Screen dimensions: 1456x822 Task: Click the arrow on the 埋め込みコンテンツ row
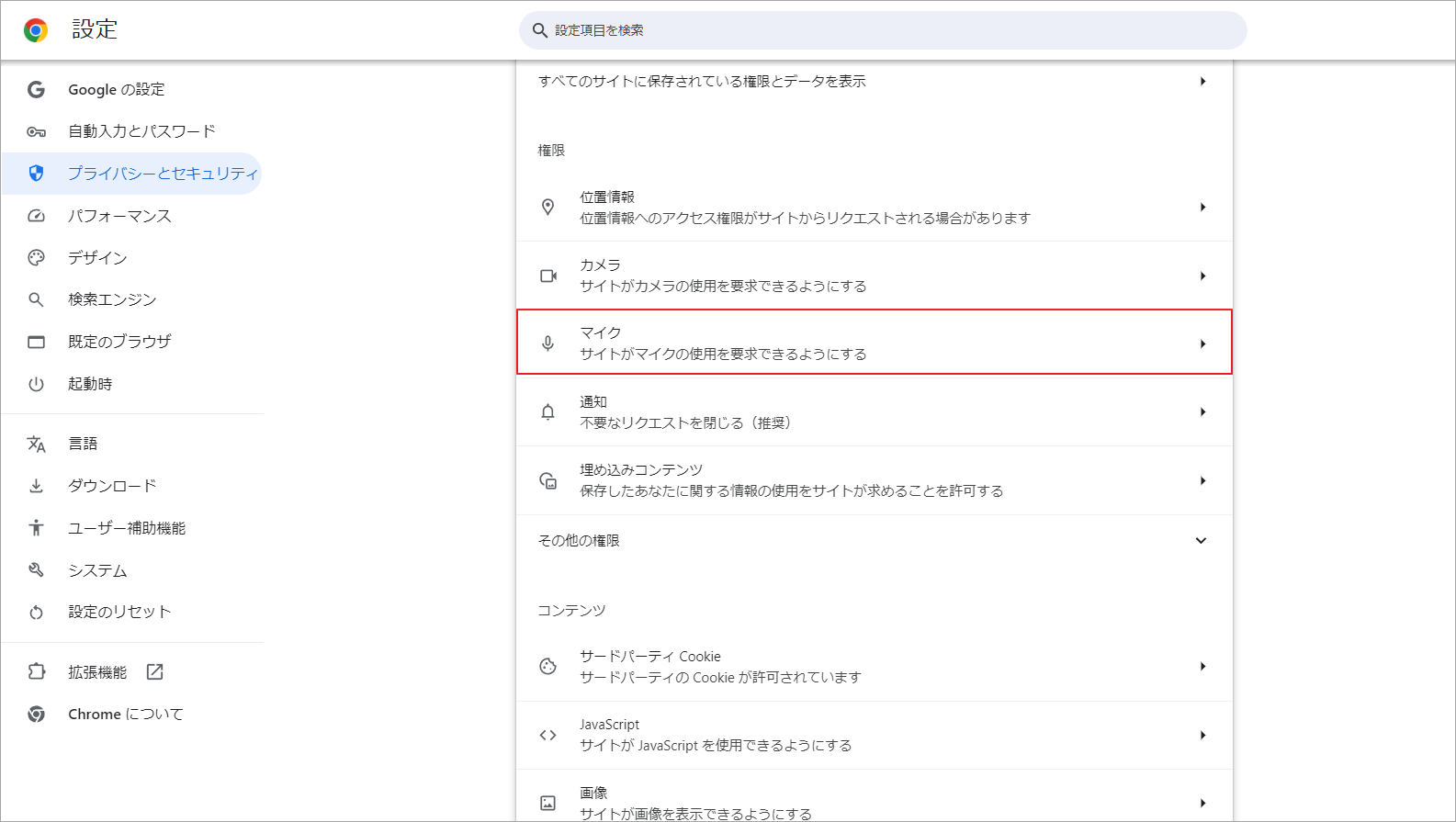tap(1202, 480)
